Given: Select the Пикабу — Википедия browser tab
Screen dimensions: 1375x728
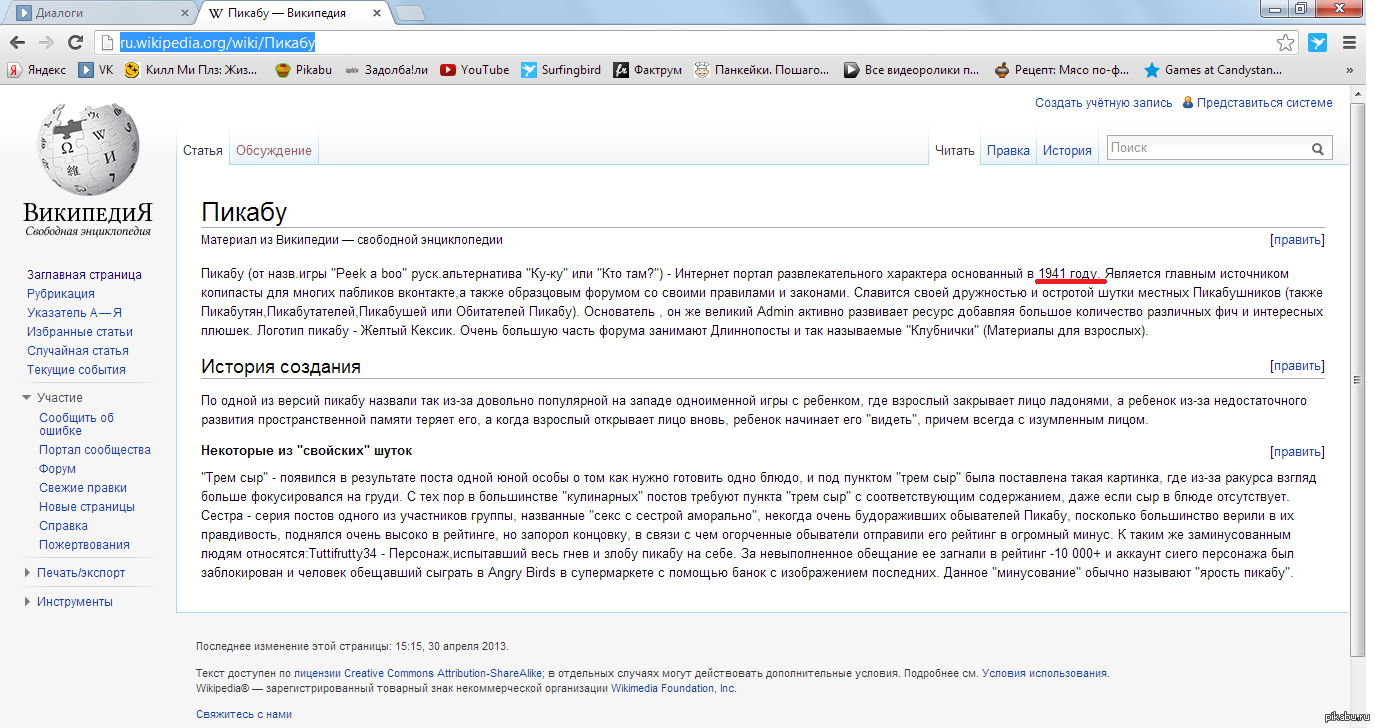Looking at the screenshot, I should [292, 13].
